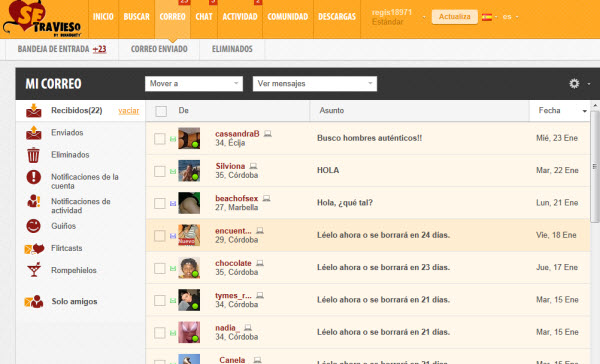
Task: Click the mail settings gear icon
Action: click(x=574, y=83)
